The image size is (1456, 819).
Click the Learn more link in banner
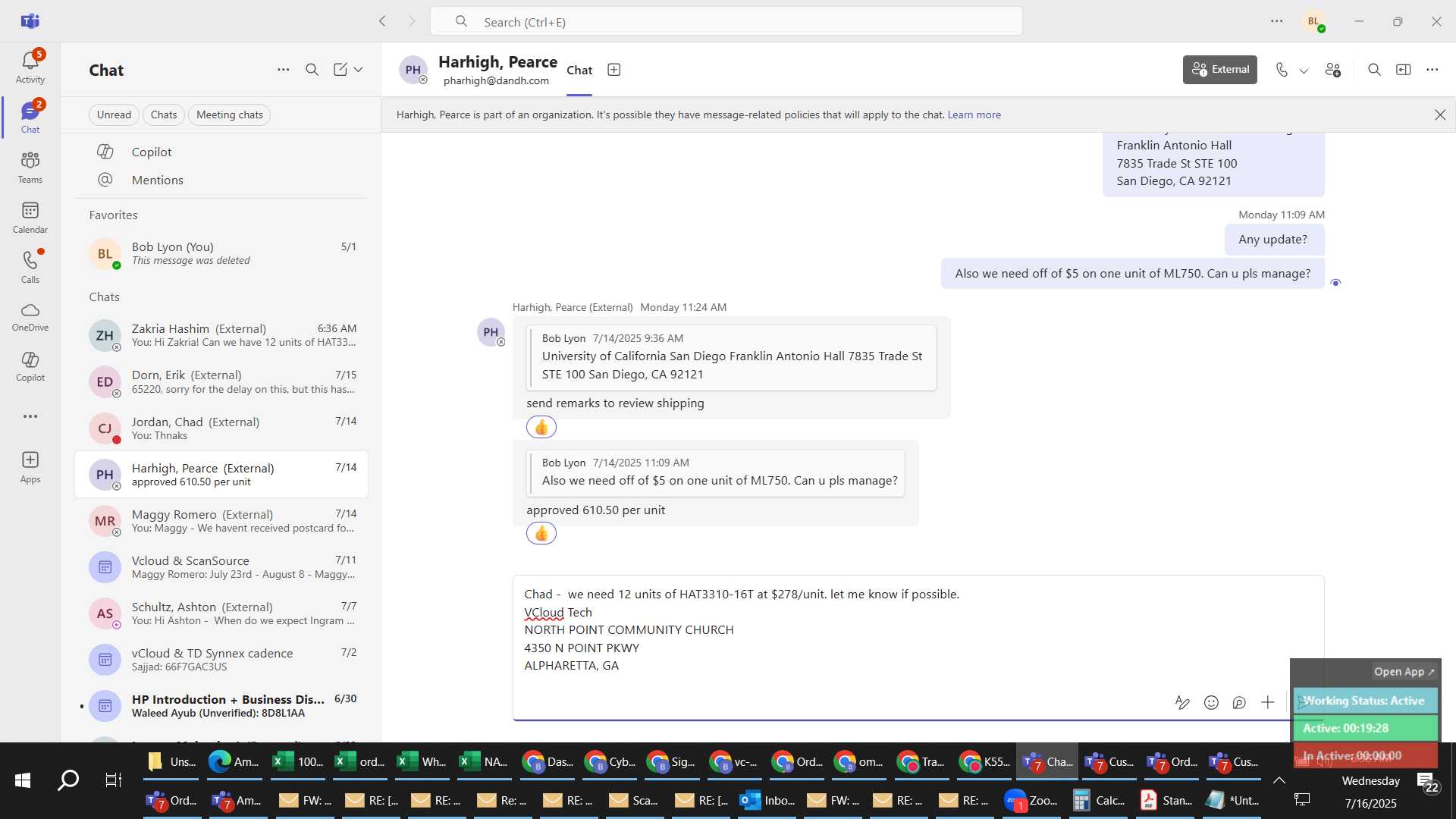coord(974,115)
